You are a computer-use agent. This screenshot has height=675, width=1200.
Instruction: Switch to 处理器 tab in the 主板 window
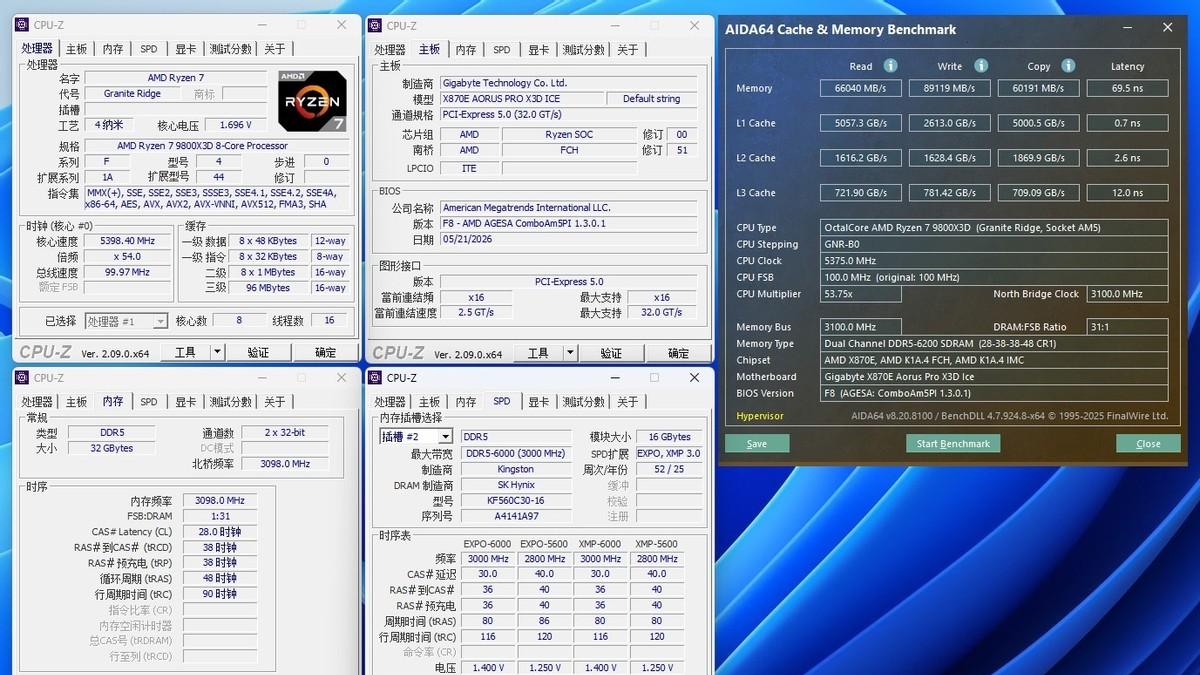pos(390,49)
